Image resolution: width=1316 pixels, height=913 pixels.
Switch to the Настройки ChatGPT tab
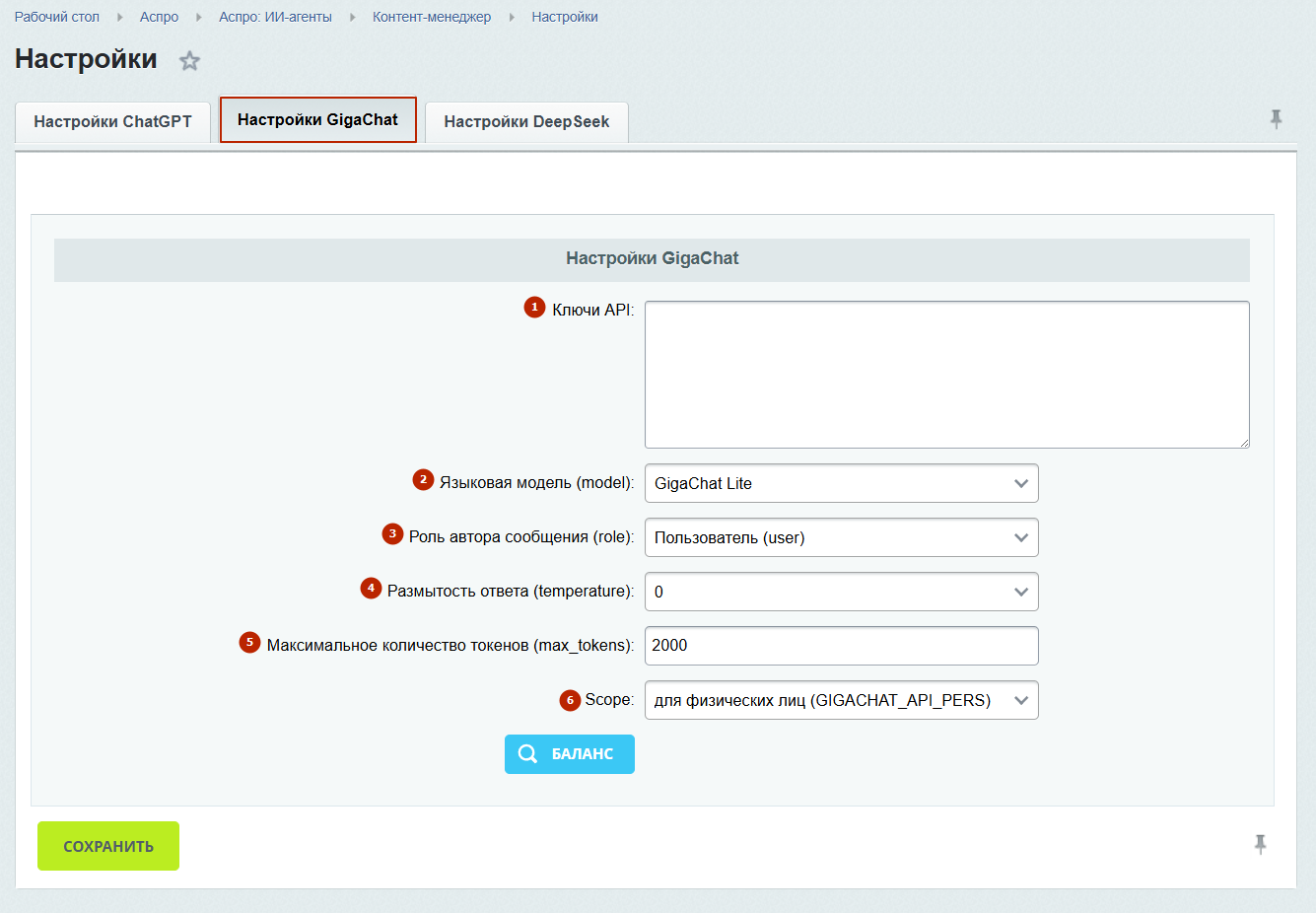pos(112,121)
